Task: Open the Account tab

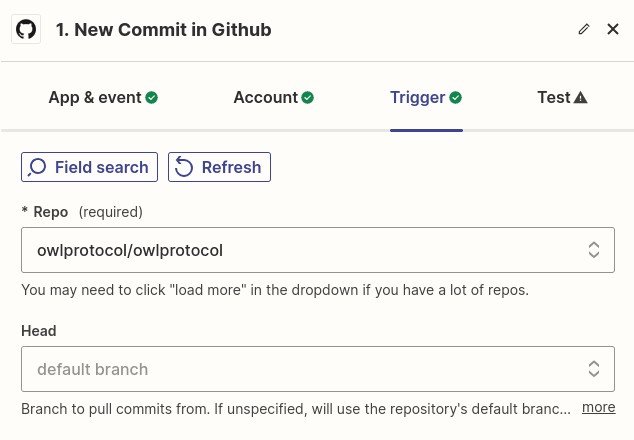Action: tap(265, 97)
